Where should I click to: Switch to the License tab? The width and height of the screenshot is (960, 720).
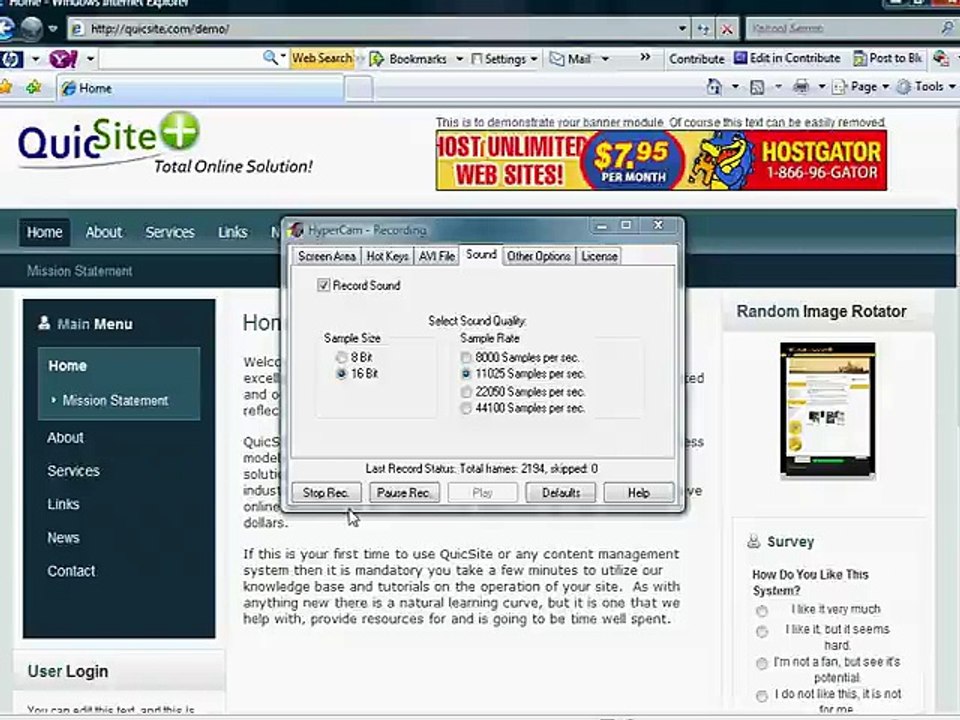pos(599,256)
